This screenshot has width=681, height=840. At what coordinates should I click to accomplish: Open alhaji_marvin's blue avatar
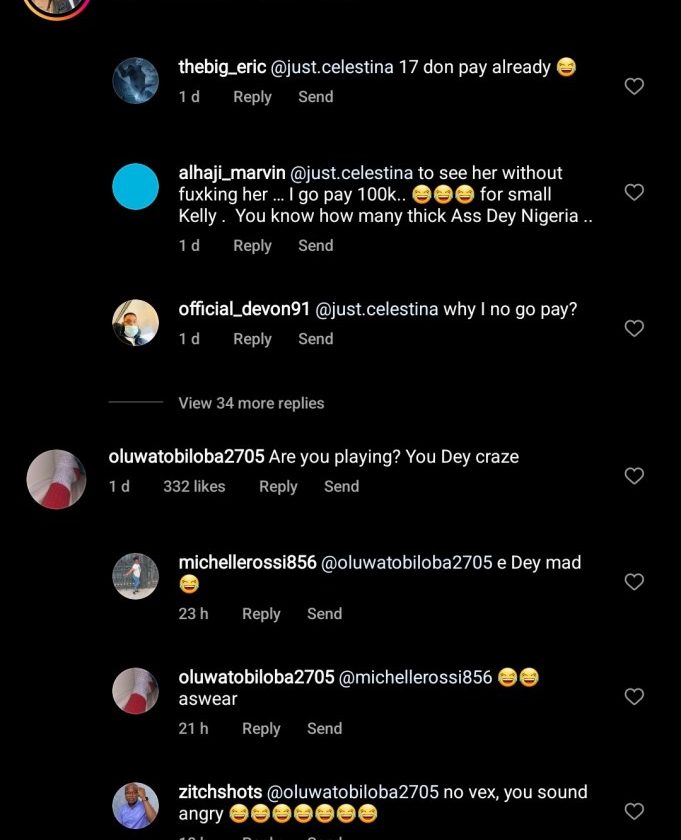tap(135, 186)
